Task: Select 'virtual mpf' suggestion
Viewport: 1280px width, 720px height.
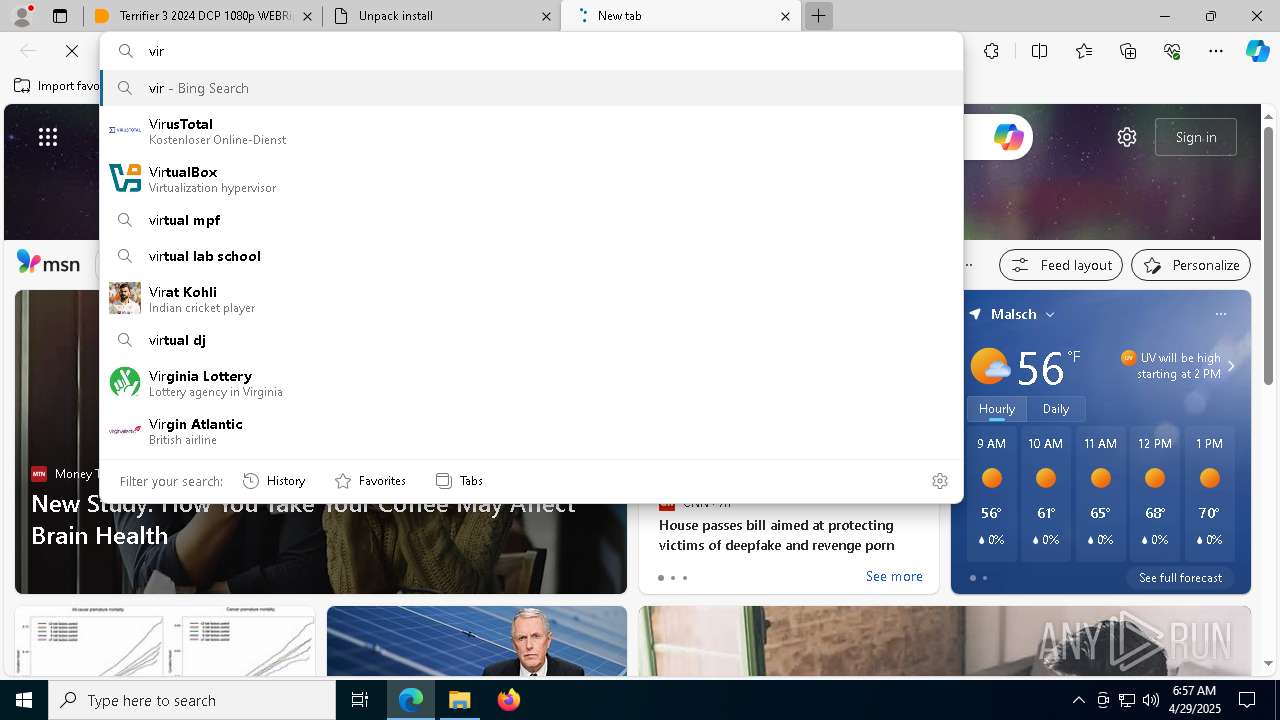Action: coord(531,220)
